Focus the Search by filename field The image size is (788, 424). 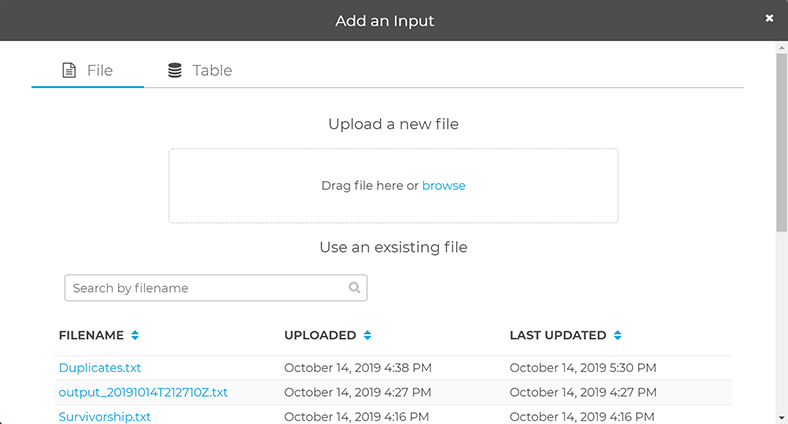click(205, 288)
